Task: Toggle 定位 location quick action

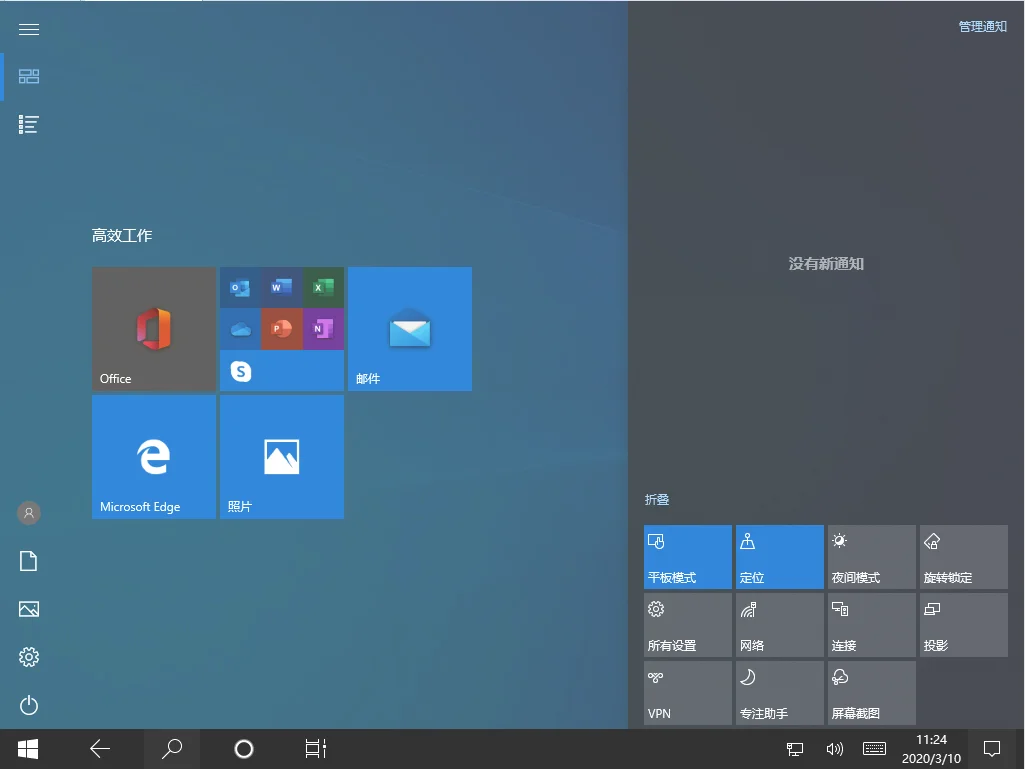Action: [x=780, y=557]
